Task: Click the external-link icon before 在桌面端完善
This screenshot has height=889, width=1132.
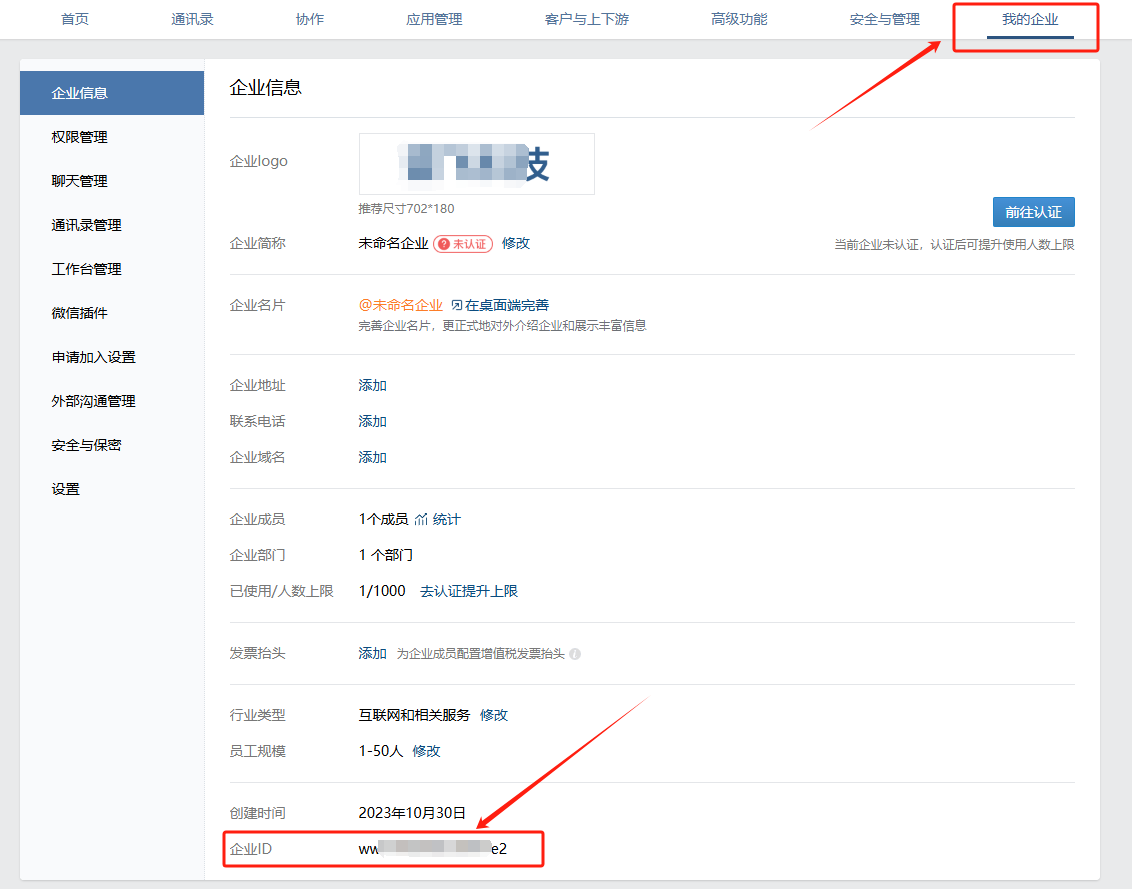Action: point(456,305)
